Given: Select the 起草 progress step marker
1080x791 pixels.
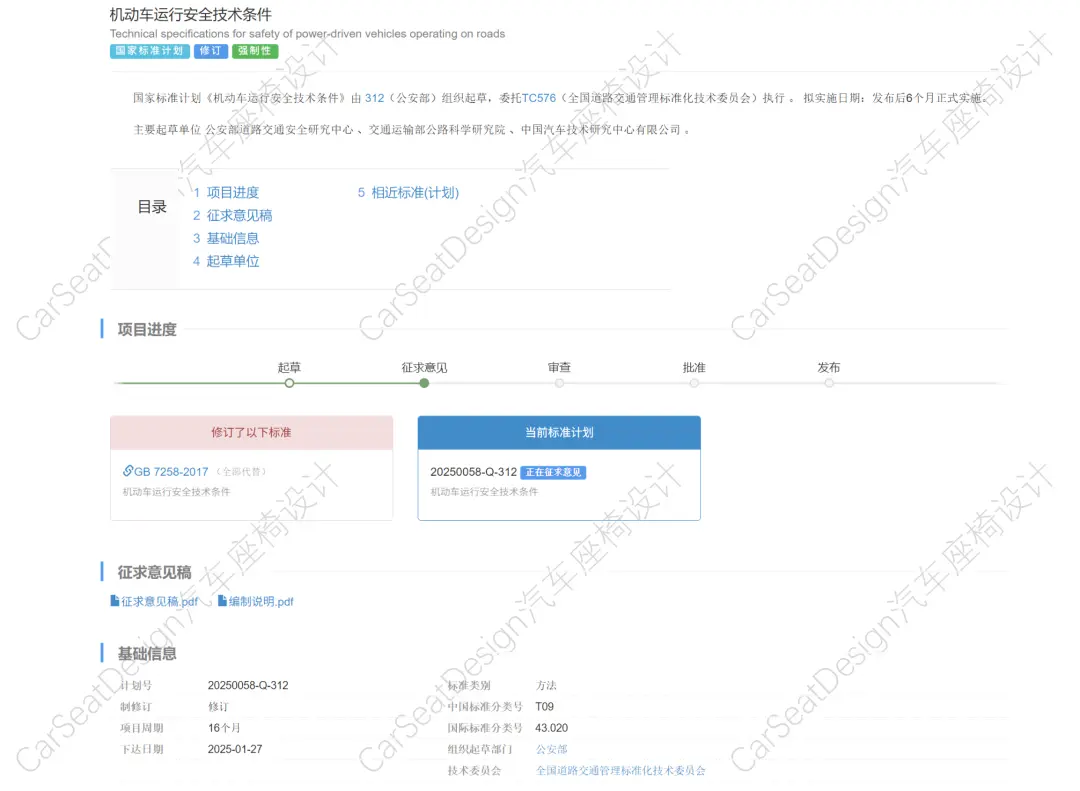Looking at the screenshot, I should coord(289,383).
